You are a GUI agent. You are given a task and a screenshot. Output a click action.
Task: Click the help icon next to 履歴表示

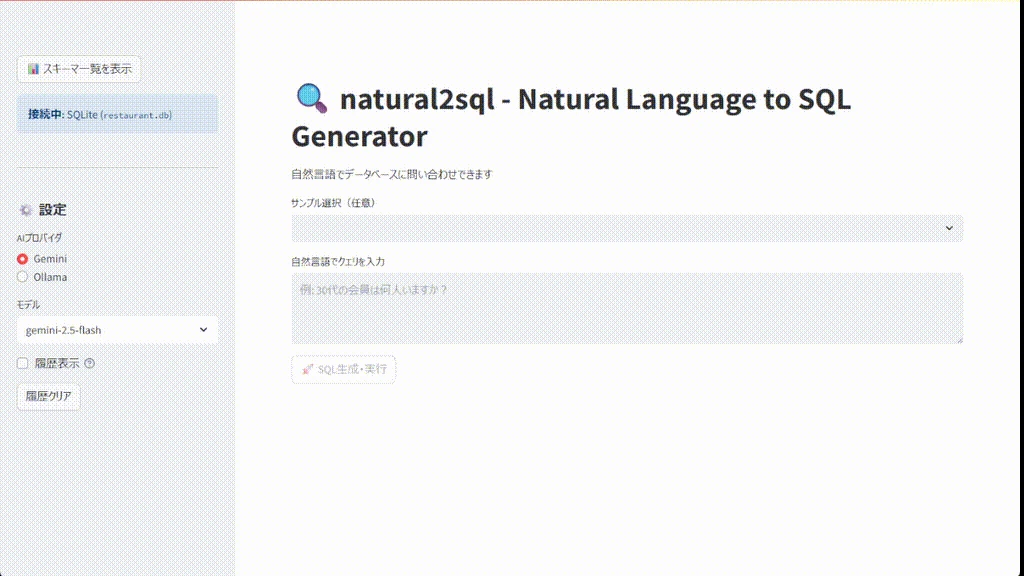pos(89,364)
